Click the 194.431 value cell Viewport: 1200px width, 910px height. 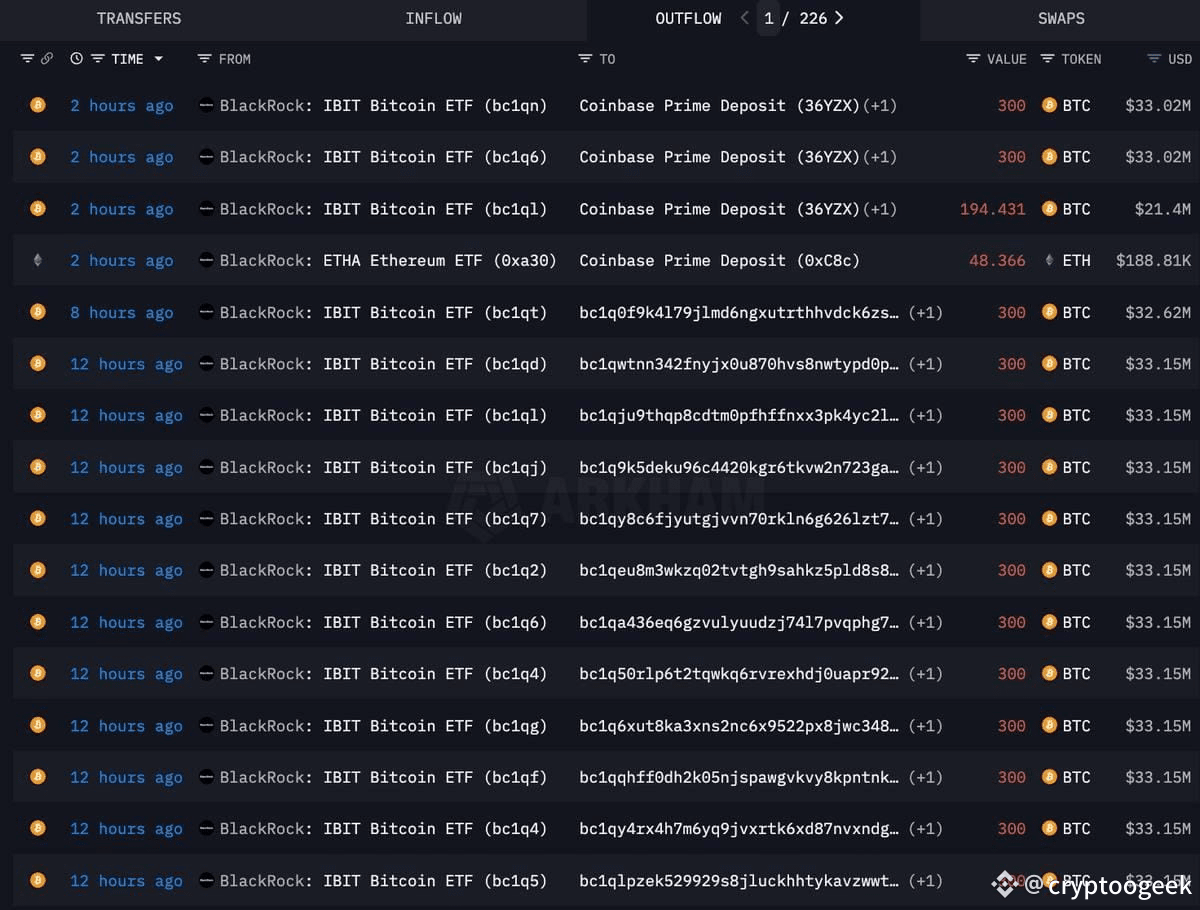coord(992,209)
